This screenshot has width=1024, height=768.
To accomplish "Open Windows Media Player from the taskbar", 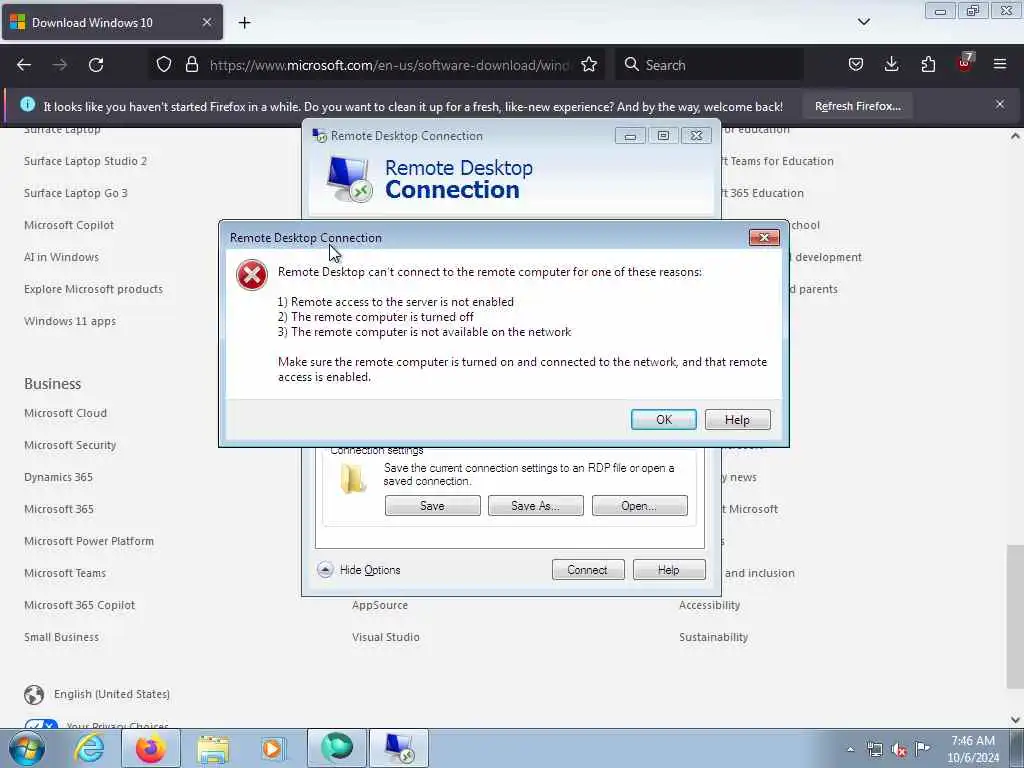I will coord(273,748).
